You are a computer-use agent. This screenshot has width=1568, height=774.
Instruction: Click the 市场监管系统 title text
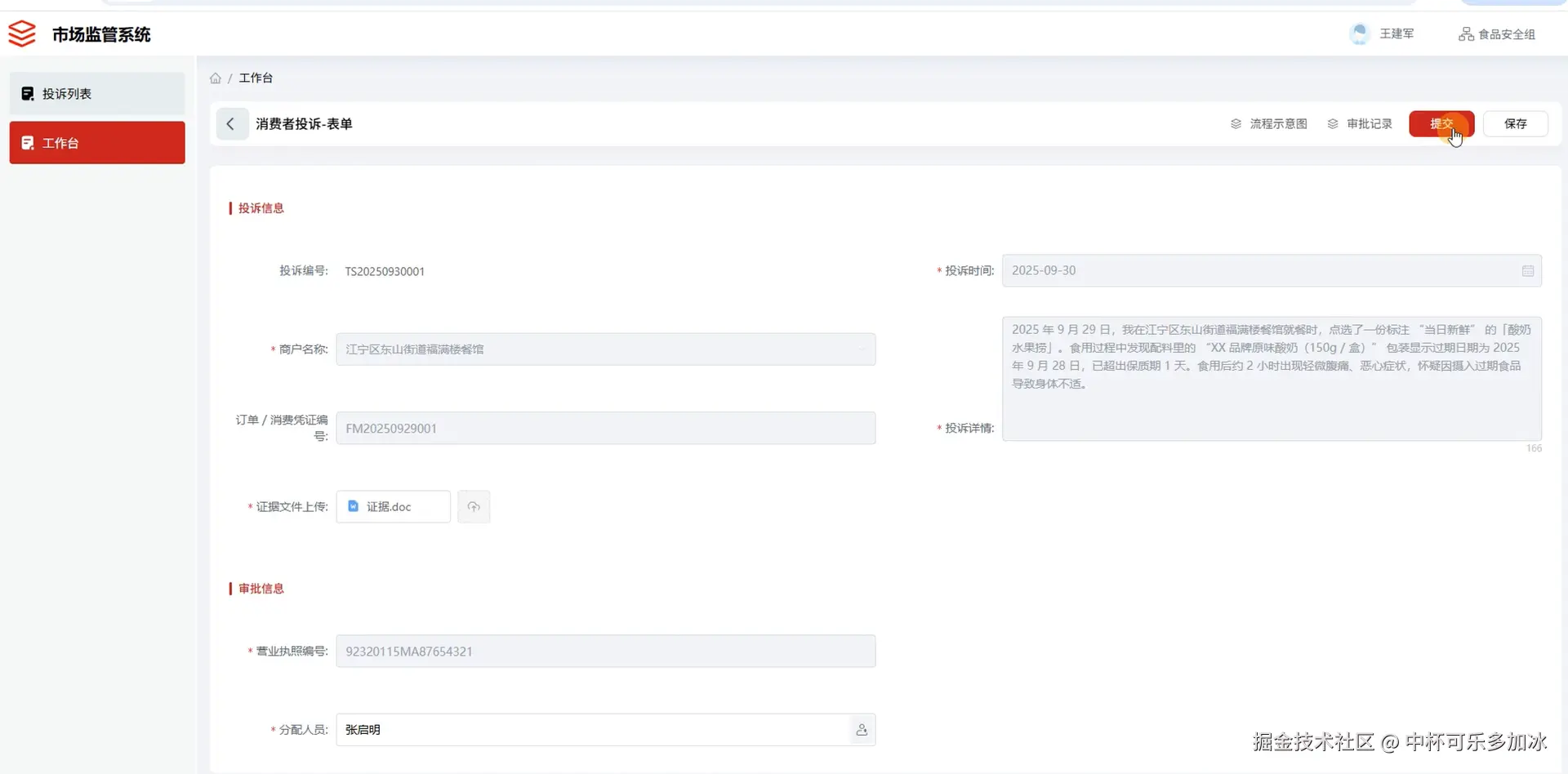point(101,34)
